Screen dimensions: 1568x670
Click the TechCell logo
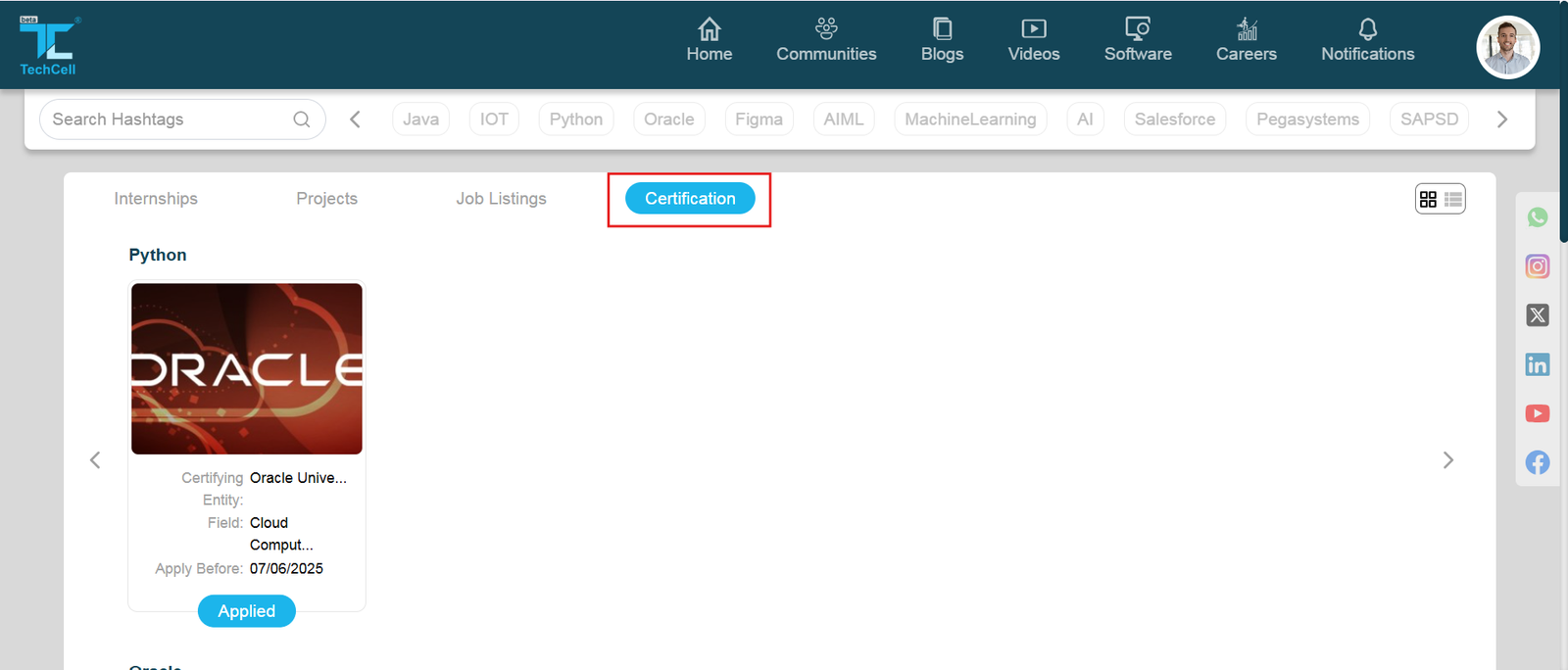coord(48,45)
